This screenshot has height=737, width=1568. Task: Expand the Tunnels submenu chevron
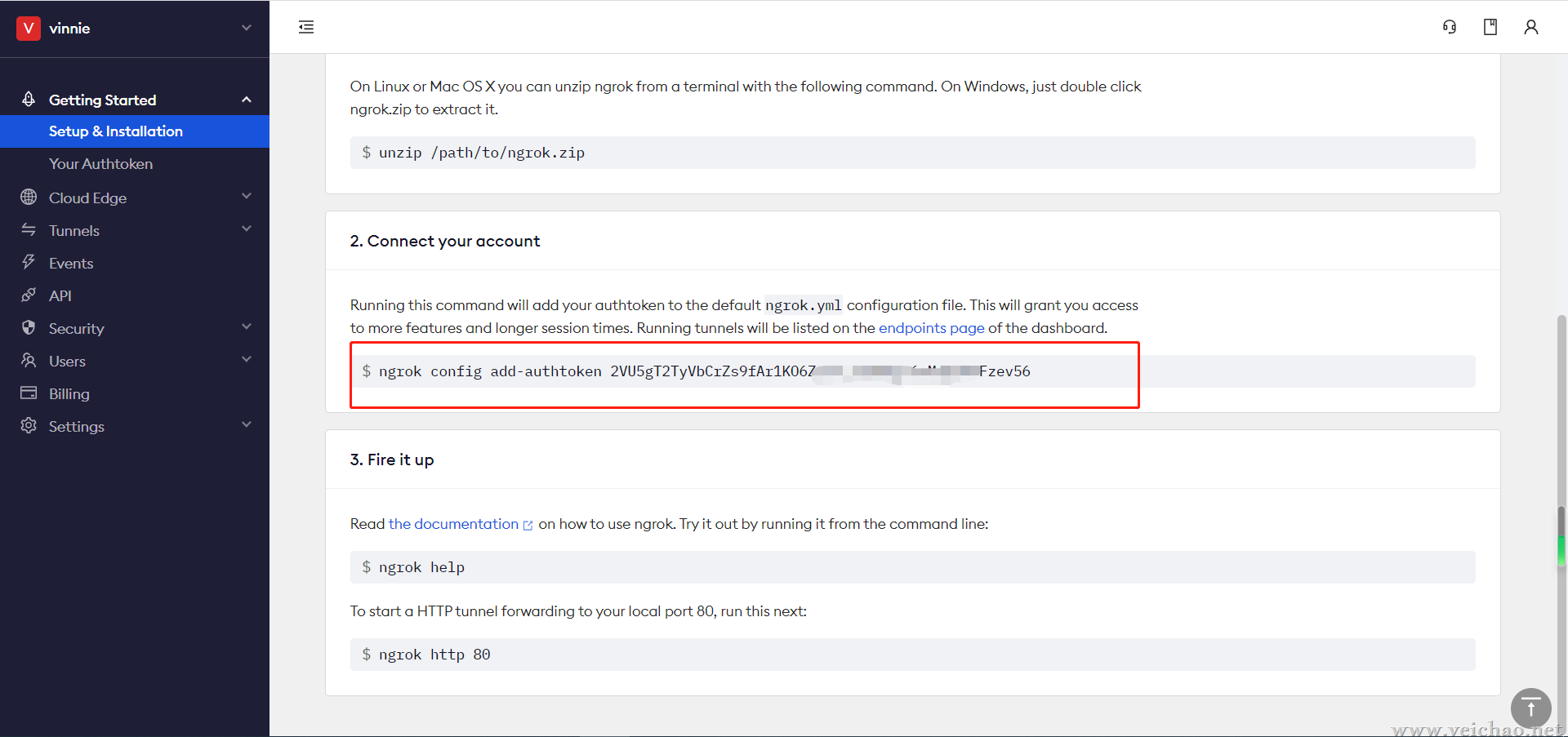tap(247, 229)
